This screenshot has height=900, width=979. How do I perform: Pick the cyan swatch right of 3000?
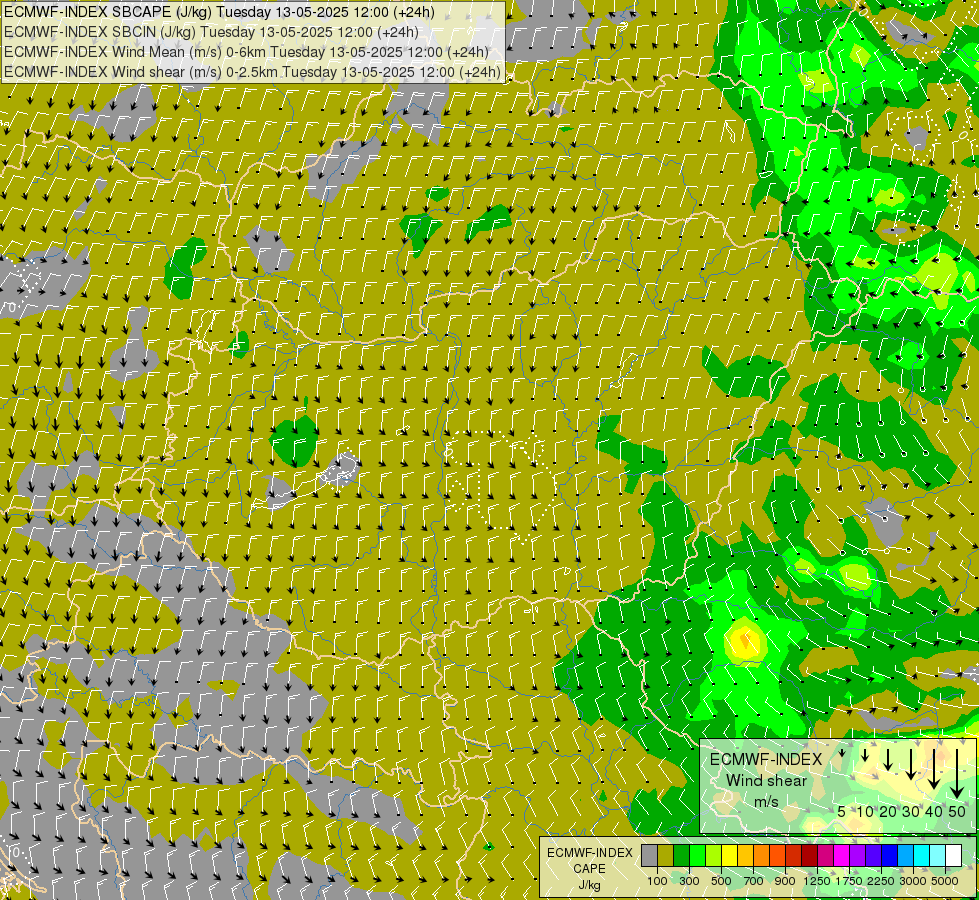coord(922,855)
